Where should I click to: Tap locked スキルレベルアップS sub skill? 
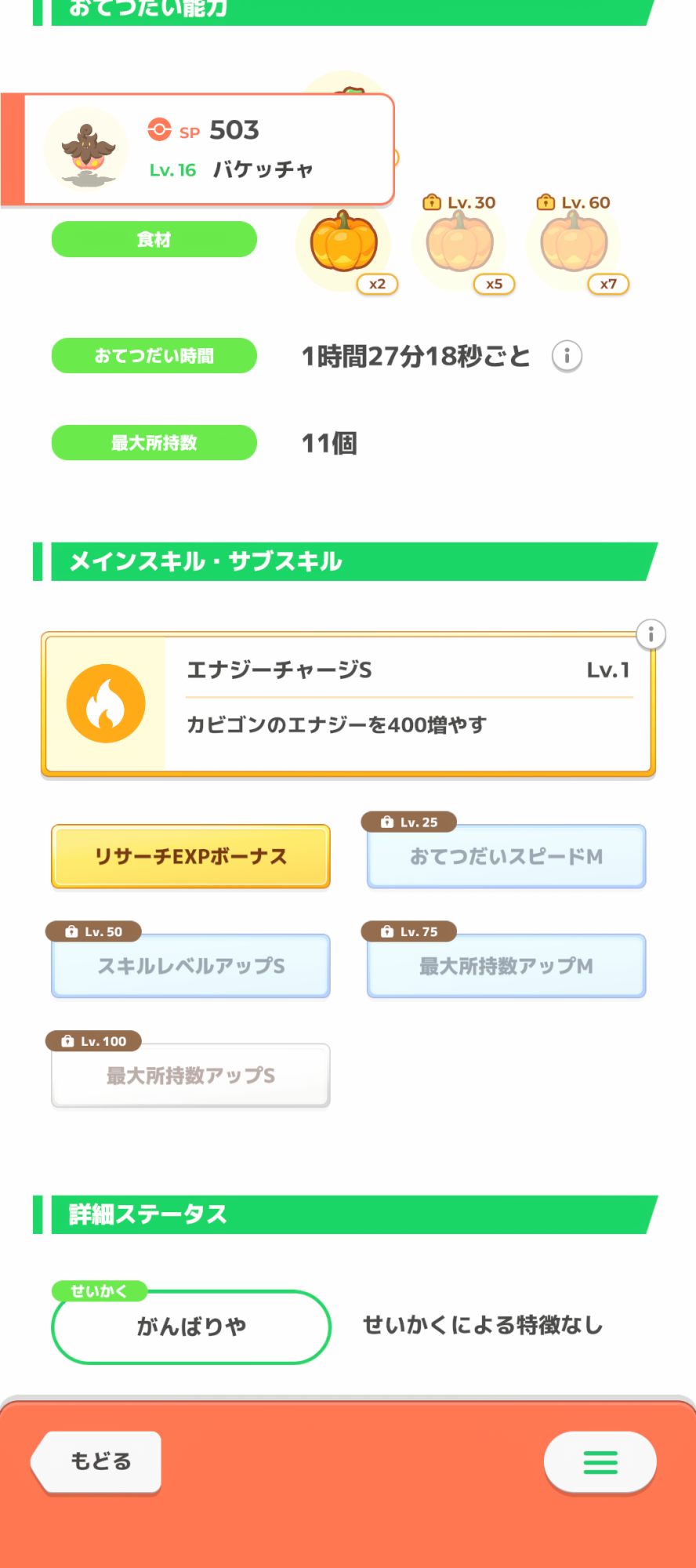tap(190, 966)
